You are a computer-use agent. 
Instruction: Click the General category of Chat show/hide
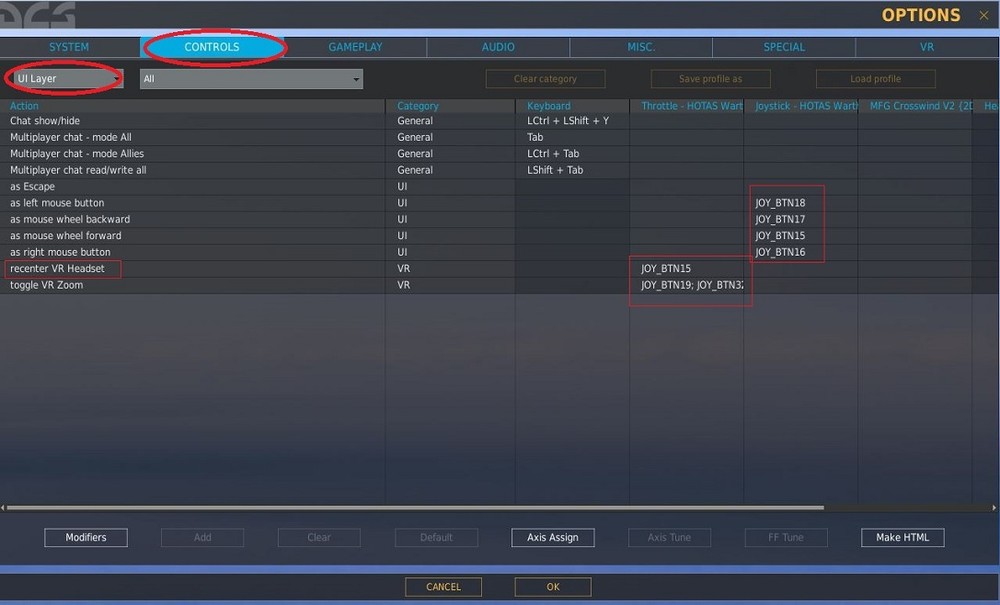click(450, 120)
